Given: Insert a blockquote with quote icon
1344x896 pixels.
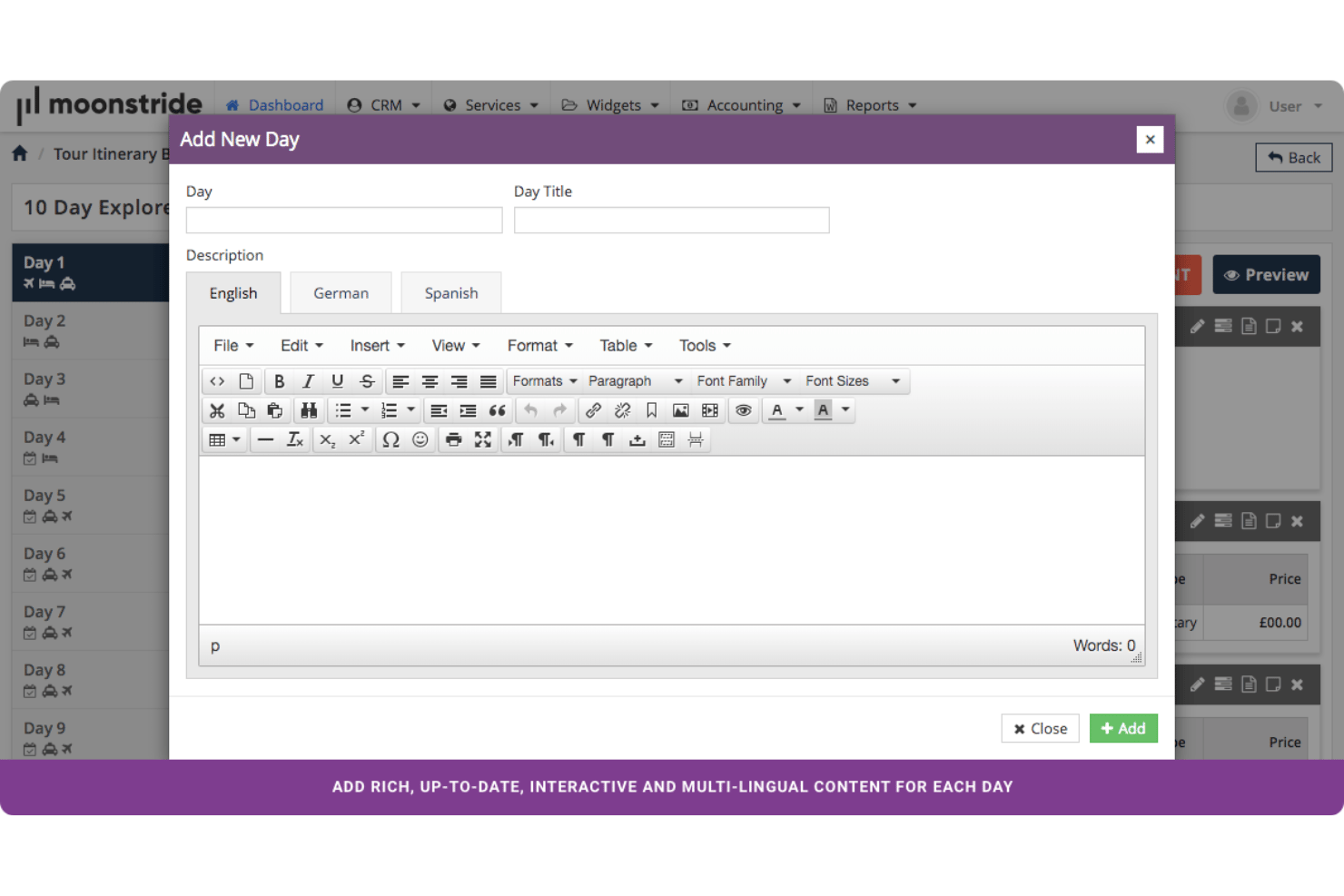Looking at the screenshot, I should (497, 410).
